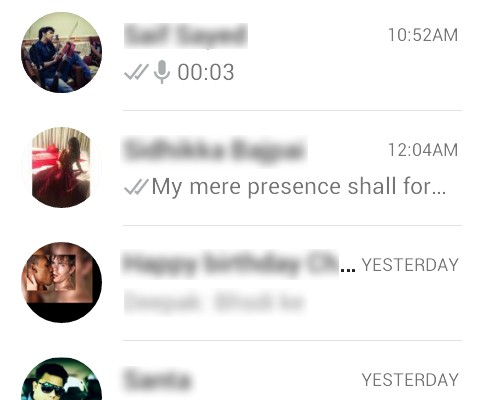This screenshot has height=400, width=480.
Task: Open profile photo of man reading book
Action: coord(61,52)
